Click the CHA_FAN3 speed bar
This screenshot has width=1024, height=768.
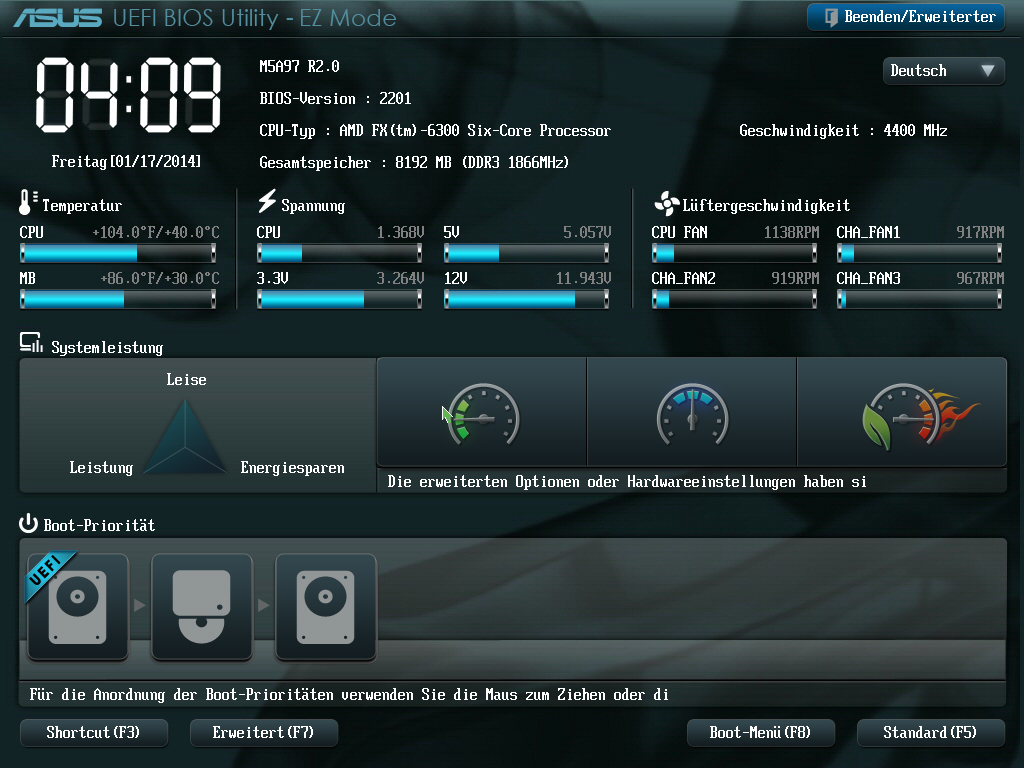(x=920, y=299)
